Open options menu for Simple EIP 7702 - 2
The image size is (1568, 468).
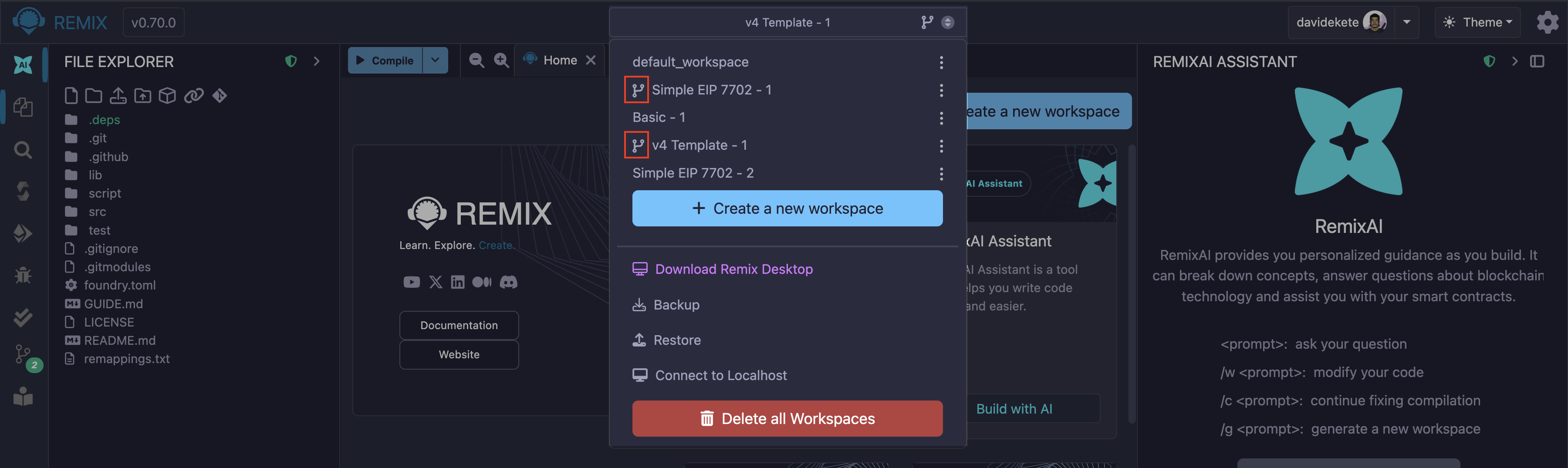941,173
